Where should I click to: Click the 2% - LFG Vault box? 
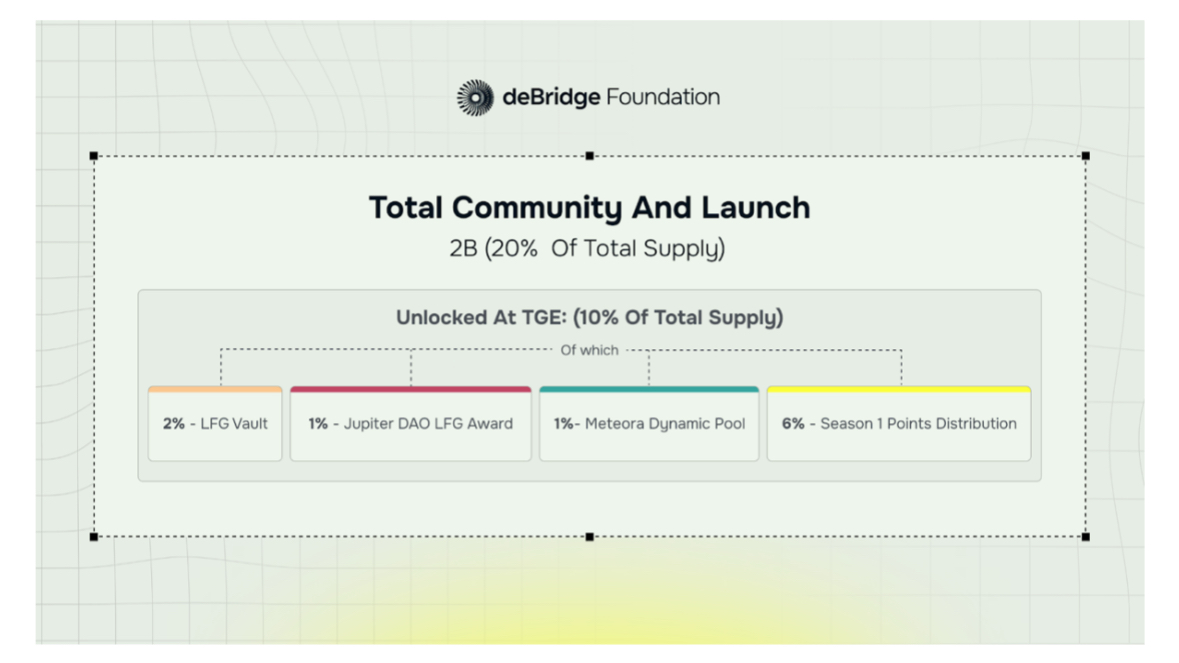[x=215, y=423]
